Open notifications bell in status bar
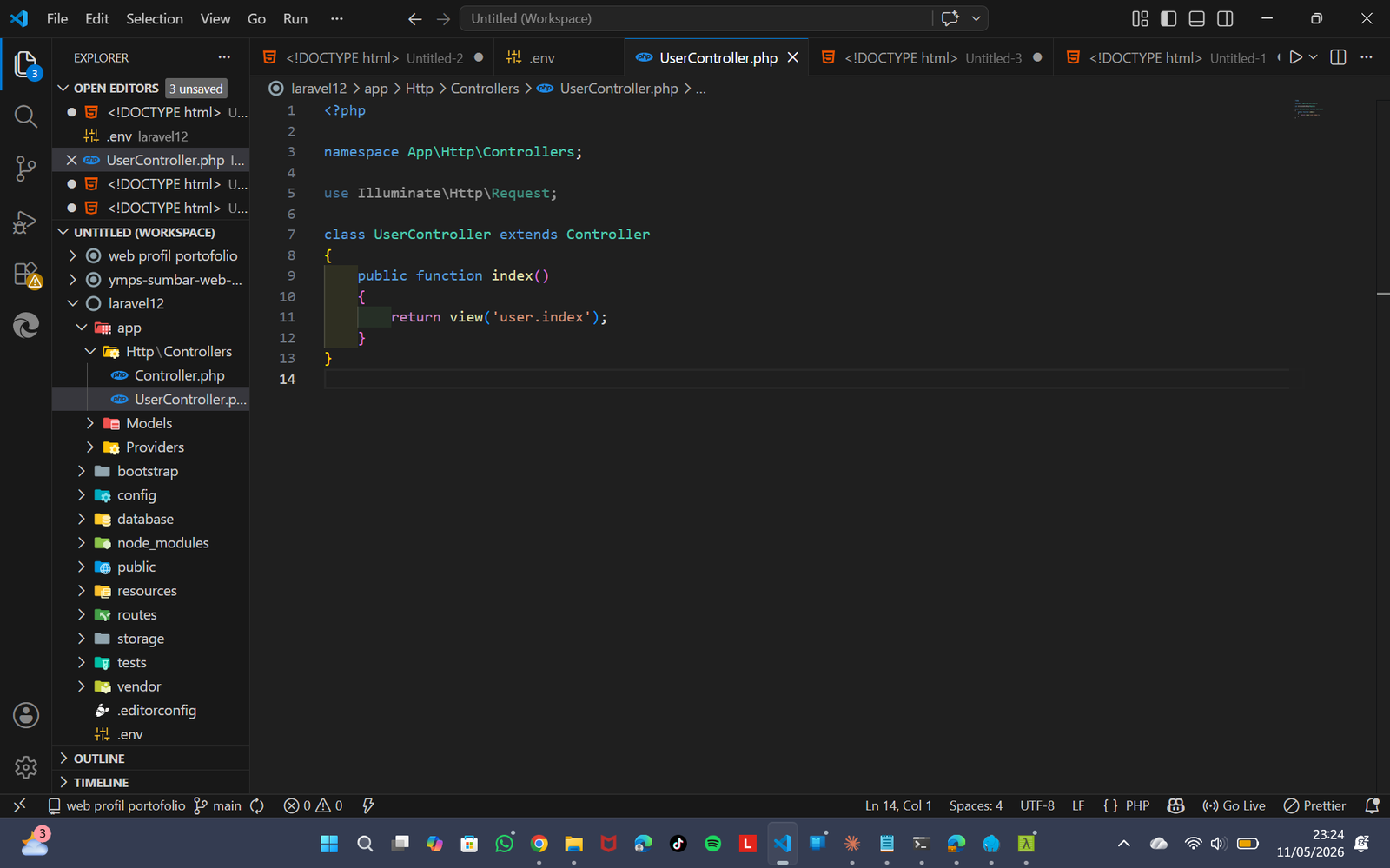 point(1373,805)
